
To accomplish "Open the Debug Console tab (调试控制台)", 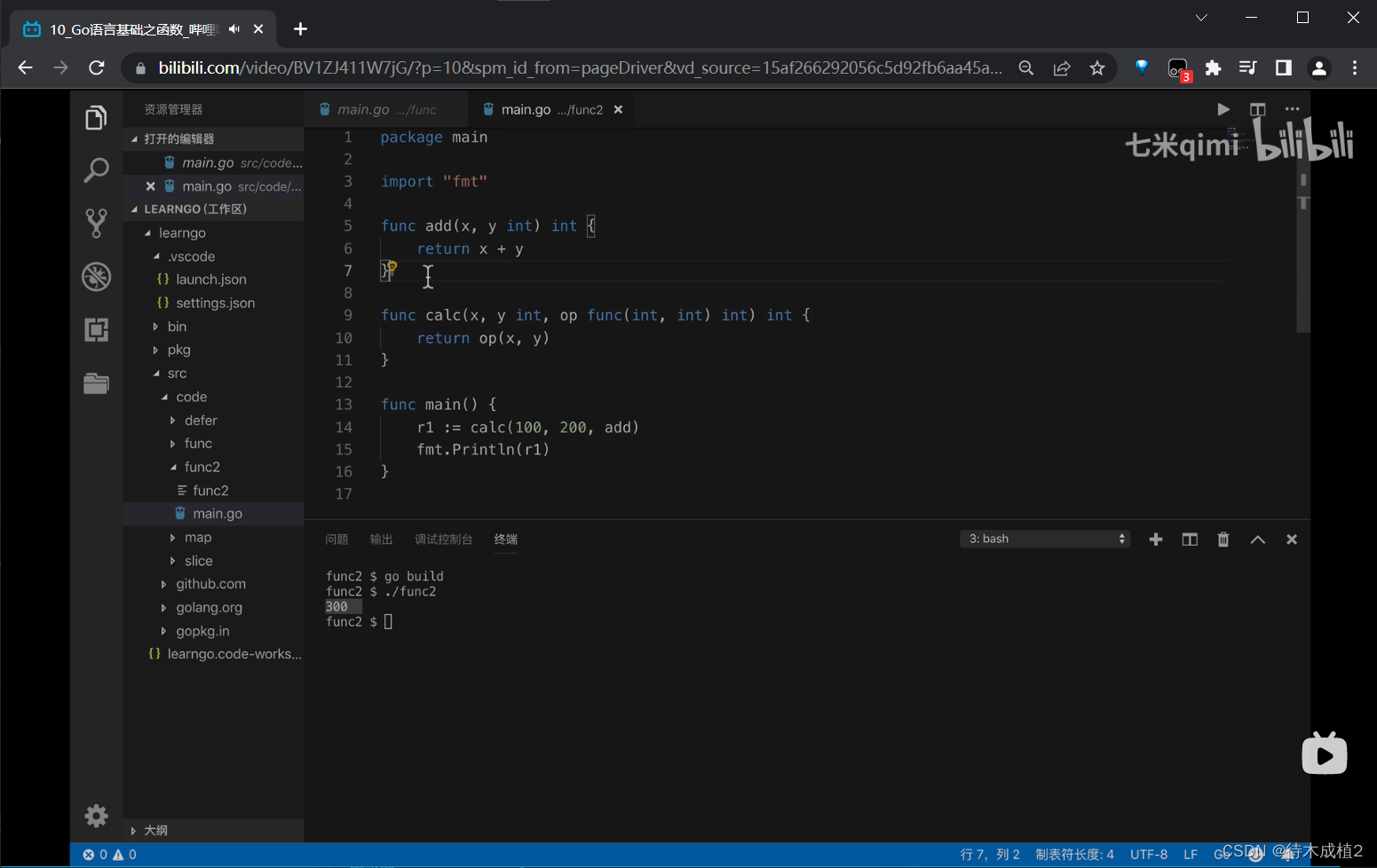I will pos(443,540).
